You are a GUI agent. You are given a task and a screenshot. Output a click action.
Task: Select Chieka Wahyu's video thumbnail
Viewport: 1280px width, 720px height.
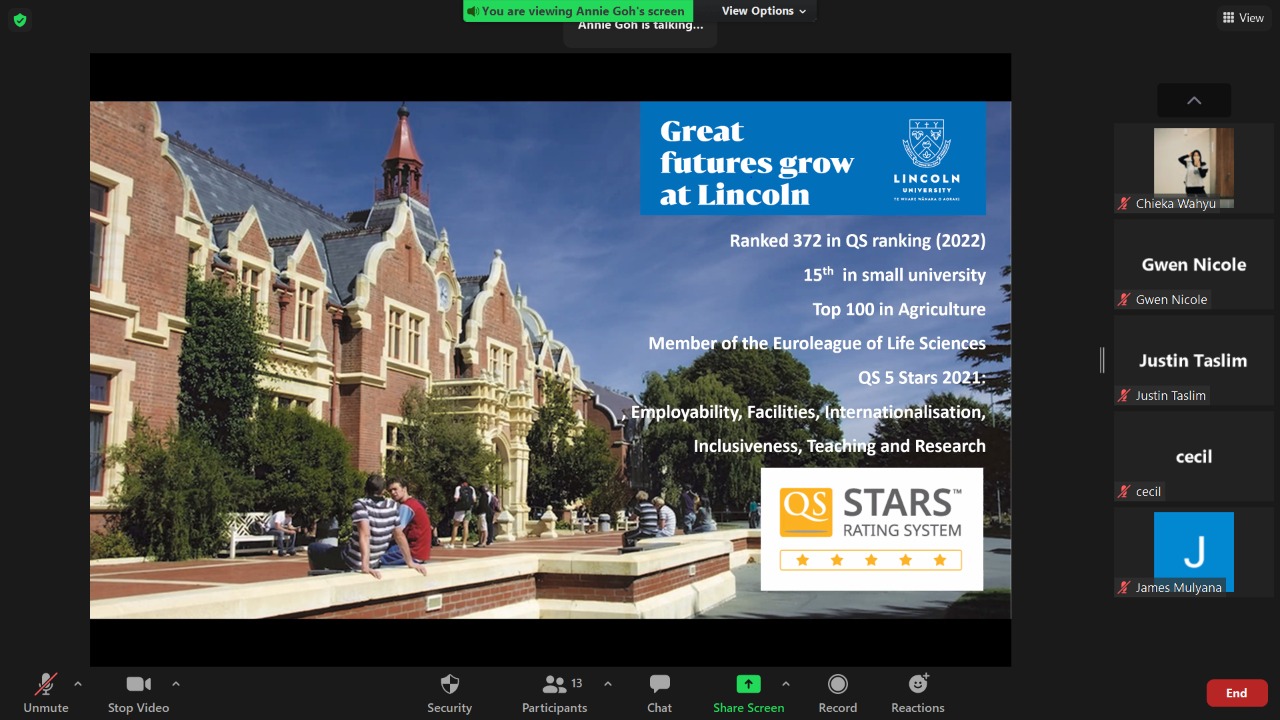(1194, 167)
